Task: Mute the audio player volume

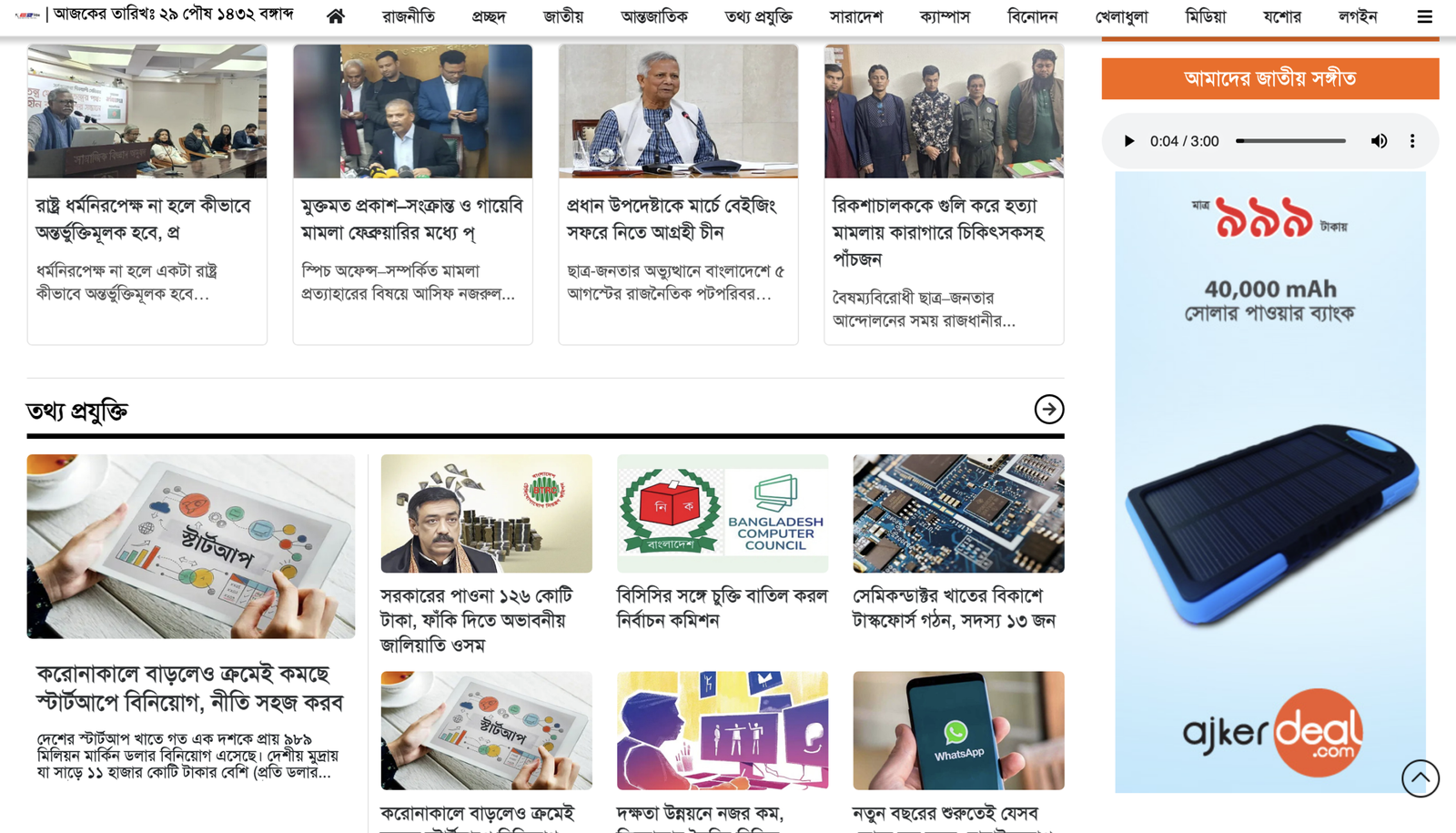Action: 1379,141
